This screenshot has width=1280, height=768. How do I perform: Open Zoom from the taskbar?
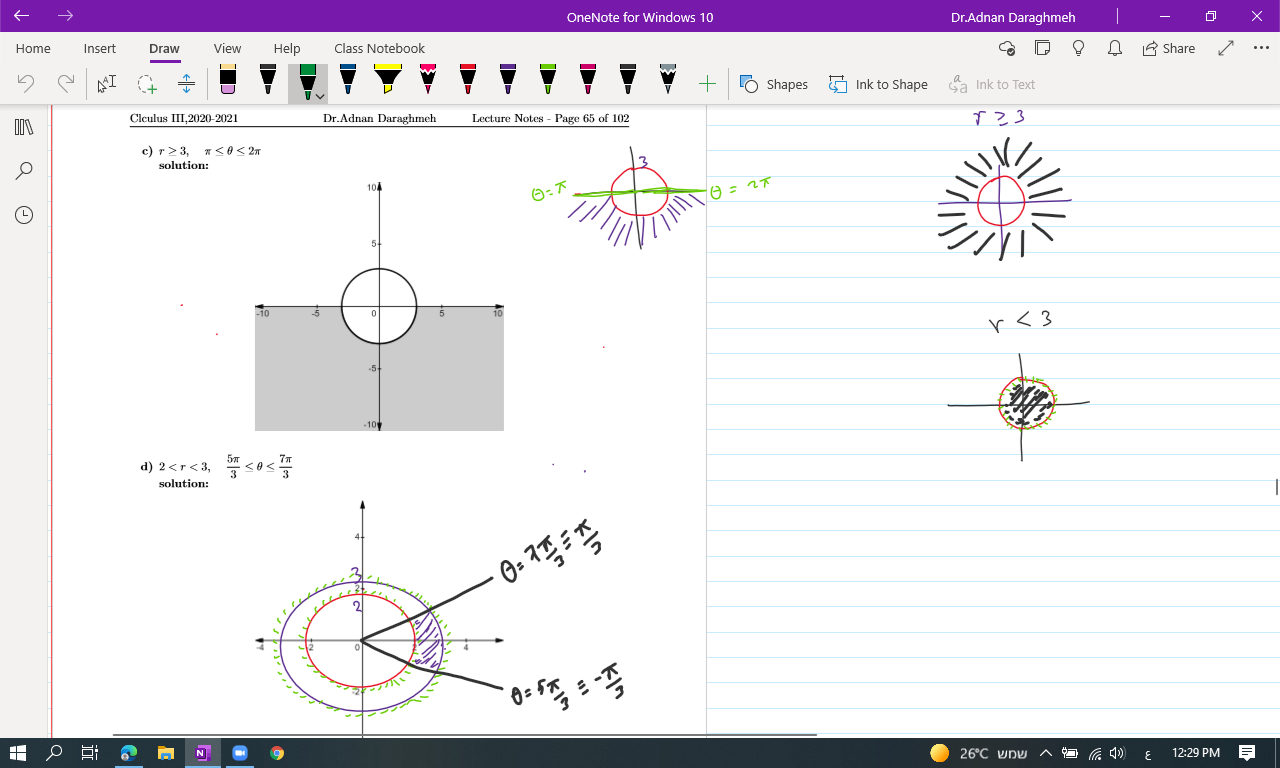pos(239,753)
